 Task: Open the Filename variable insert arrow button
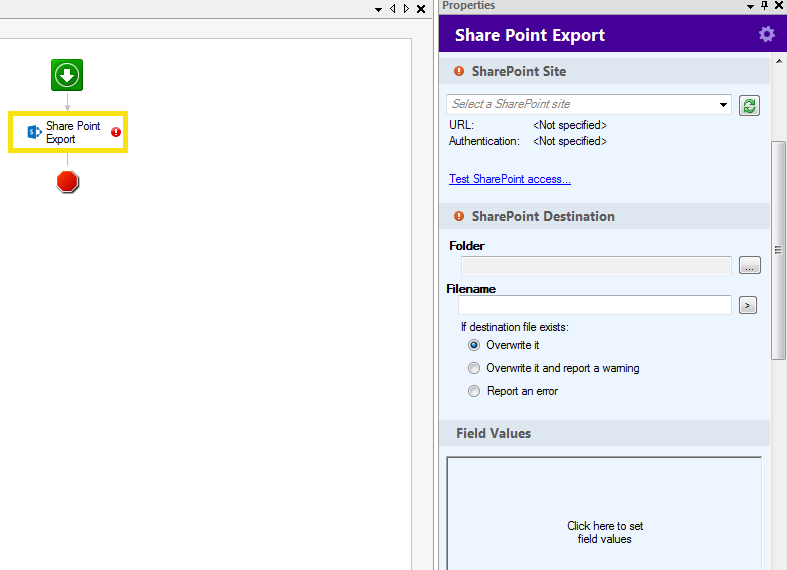tap(748, 305)
